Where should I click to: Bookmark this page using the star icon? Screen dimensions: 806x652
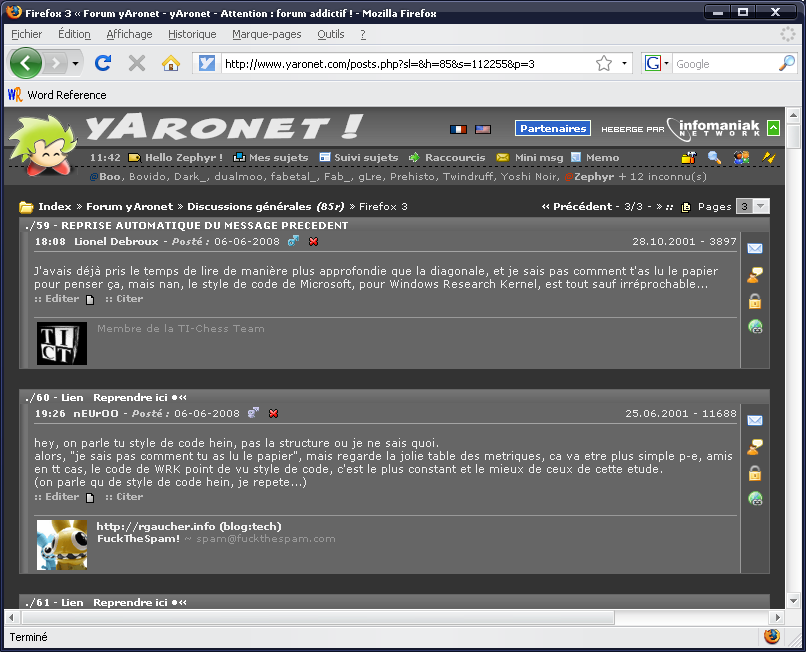click(604, 63)
